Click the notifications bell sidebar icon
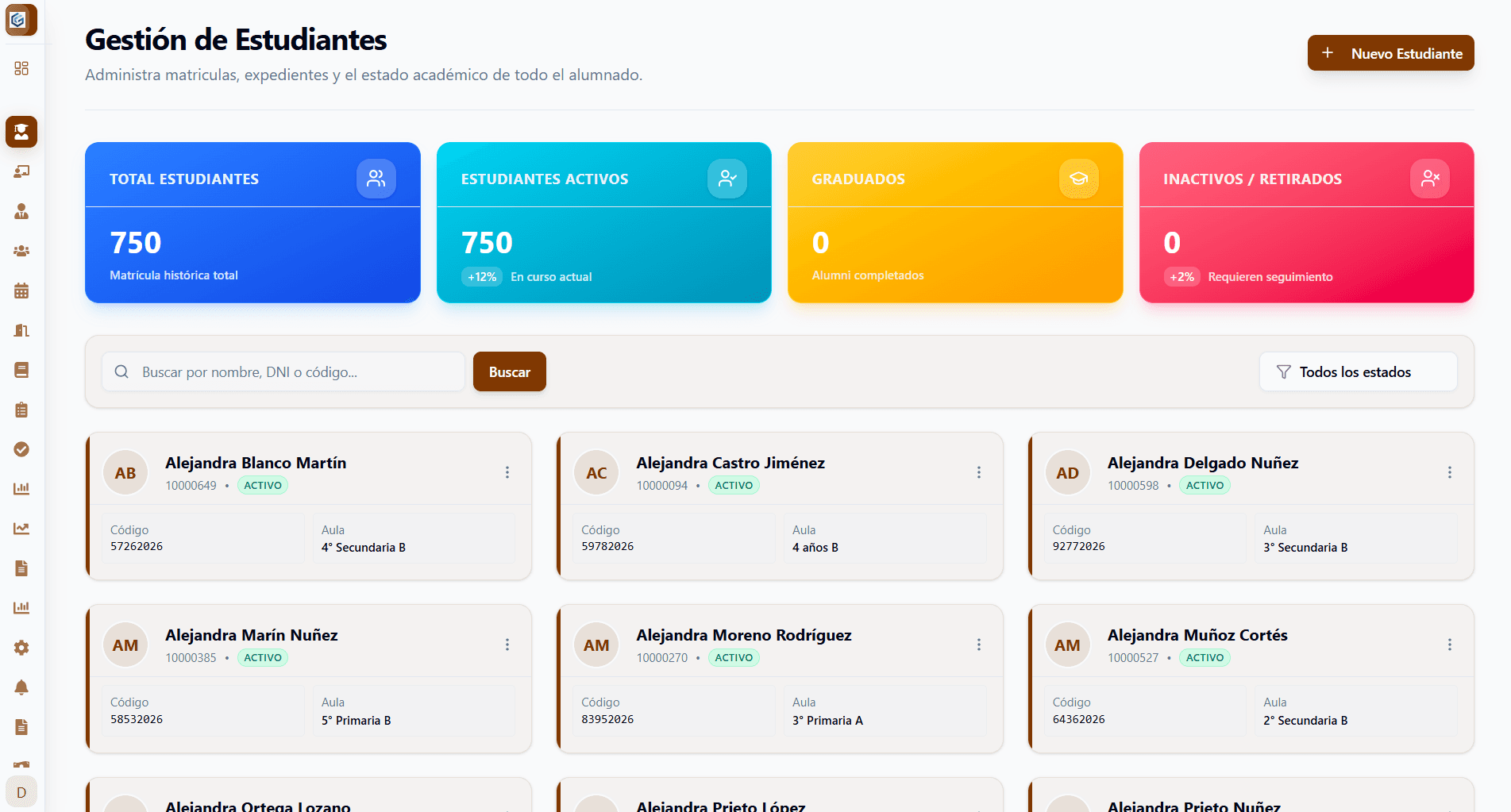The height and width of the screenshot is (812, 1511). (x=21, y=687)
